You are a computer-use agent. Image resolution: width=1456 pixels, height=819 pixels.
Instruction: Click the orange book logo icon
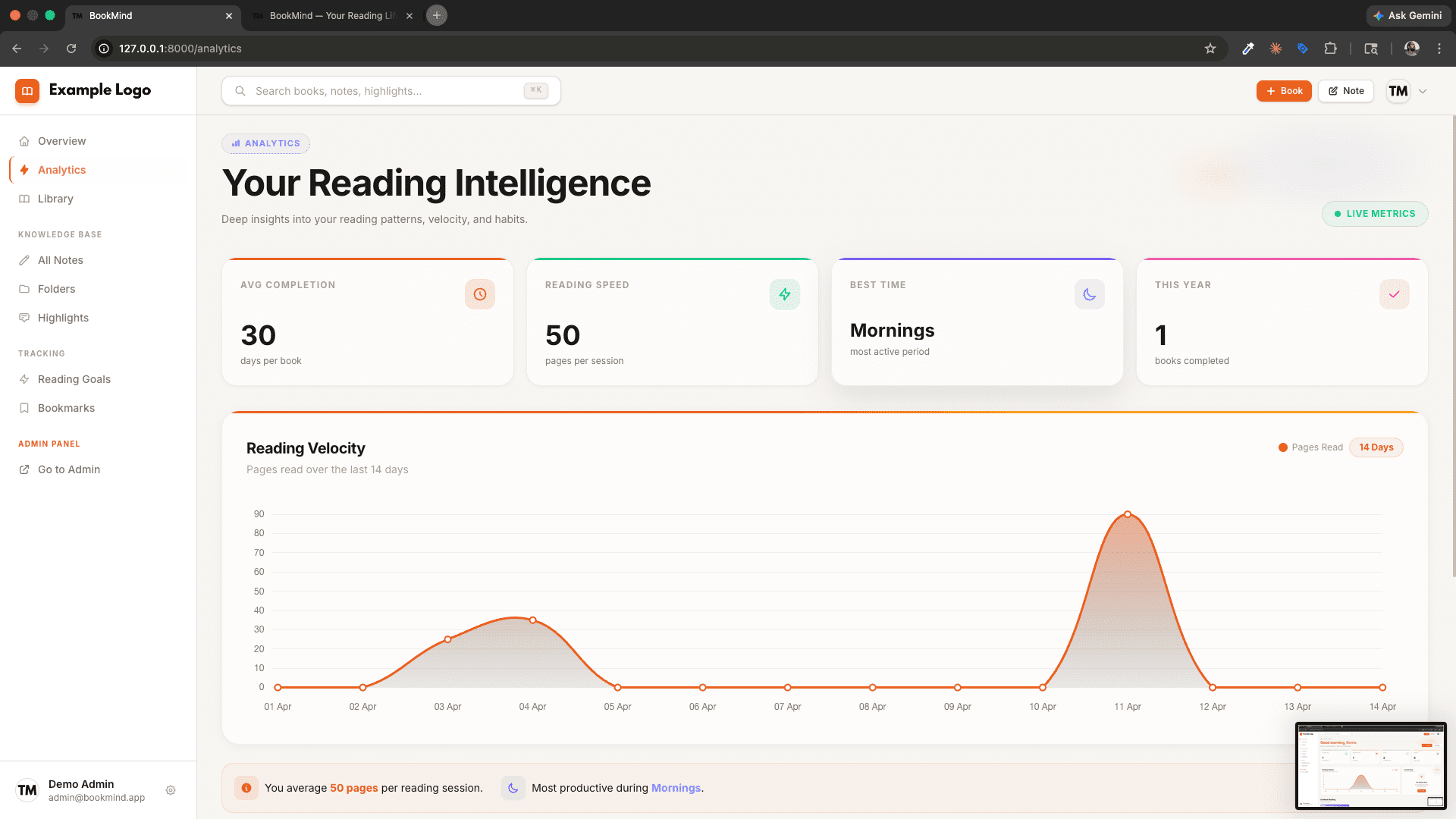pyautogui.click(x=27, y=91)
